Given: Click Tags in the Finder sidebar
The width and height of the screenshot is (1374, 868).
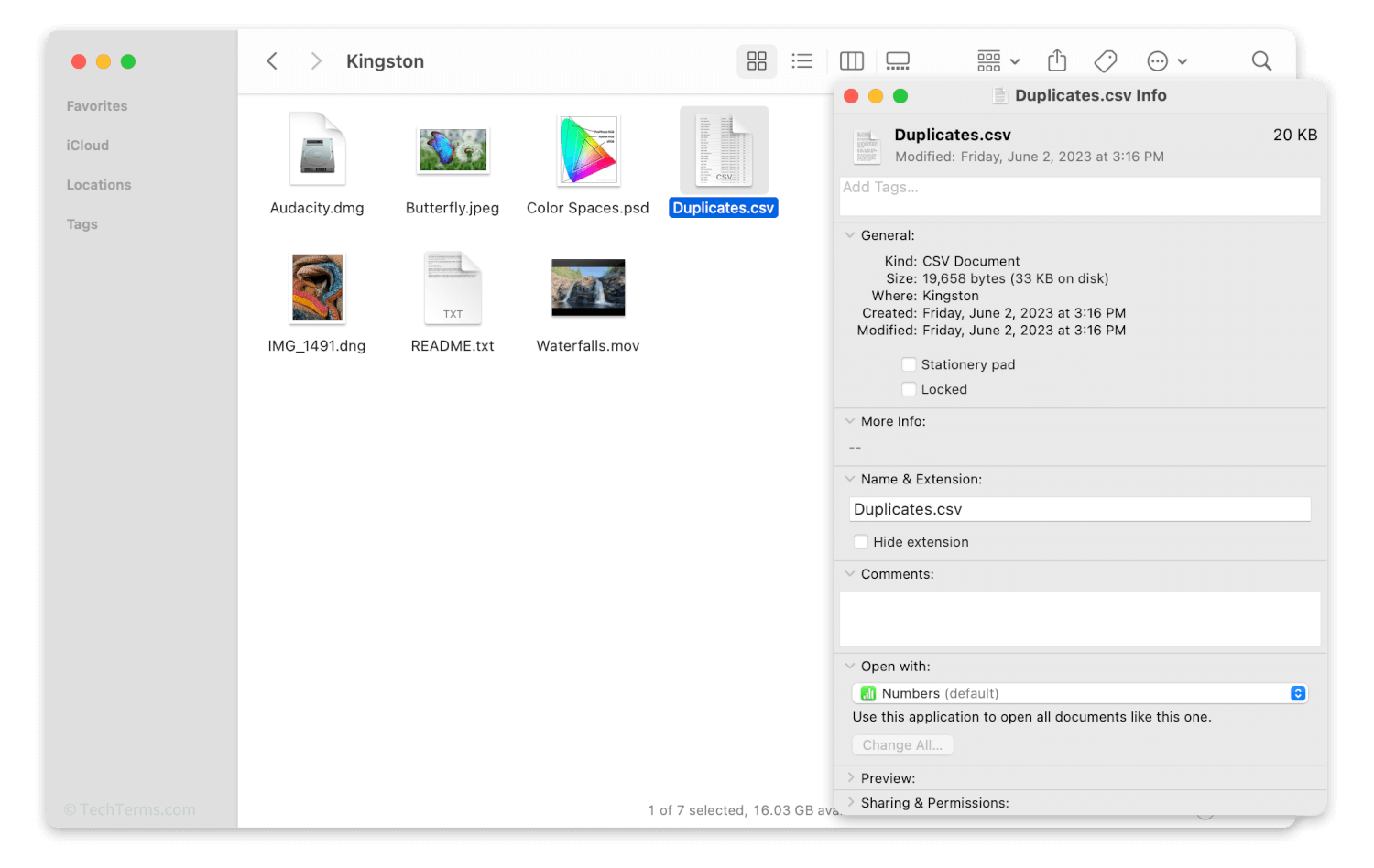Looking at the screenshot, I should (82, 224).
